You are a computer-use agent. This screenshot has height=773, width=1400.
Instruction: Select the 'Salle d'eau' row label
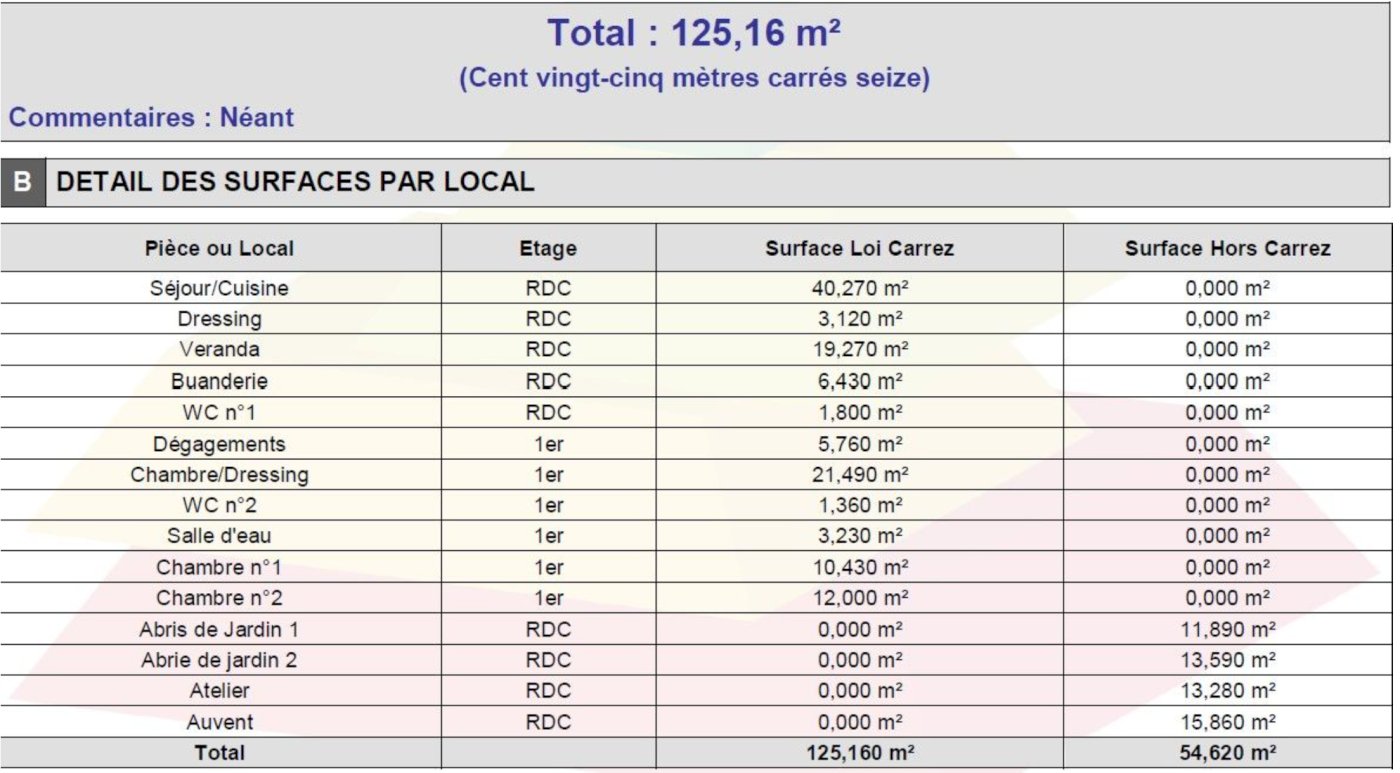point(220,536)
